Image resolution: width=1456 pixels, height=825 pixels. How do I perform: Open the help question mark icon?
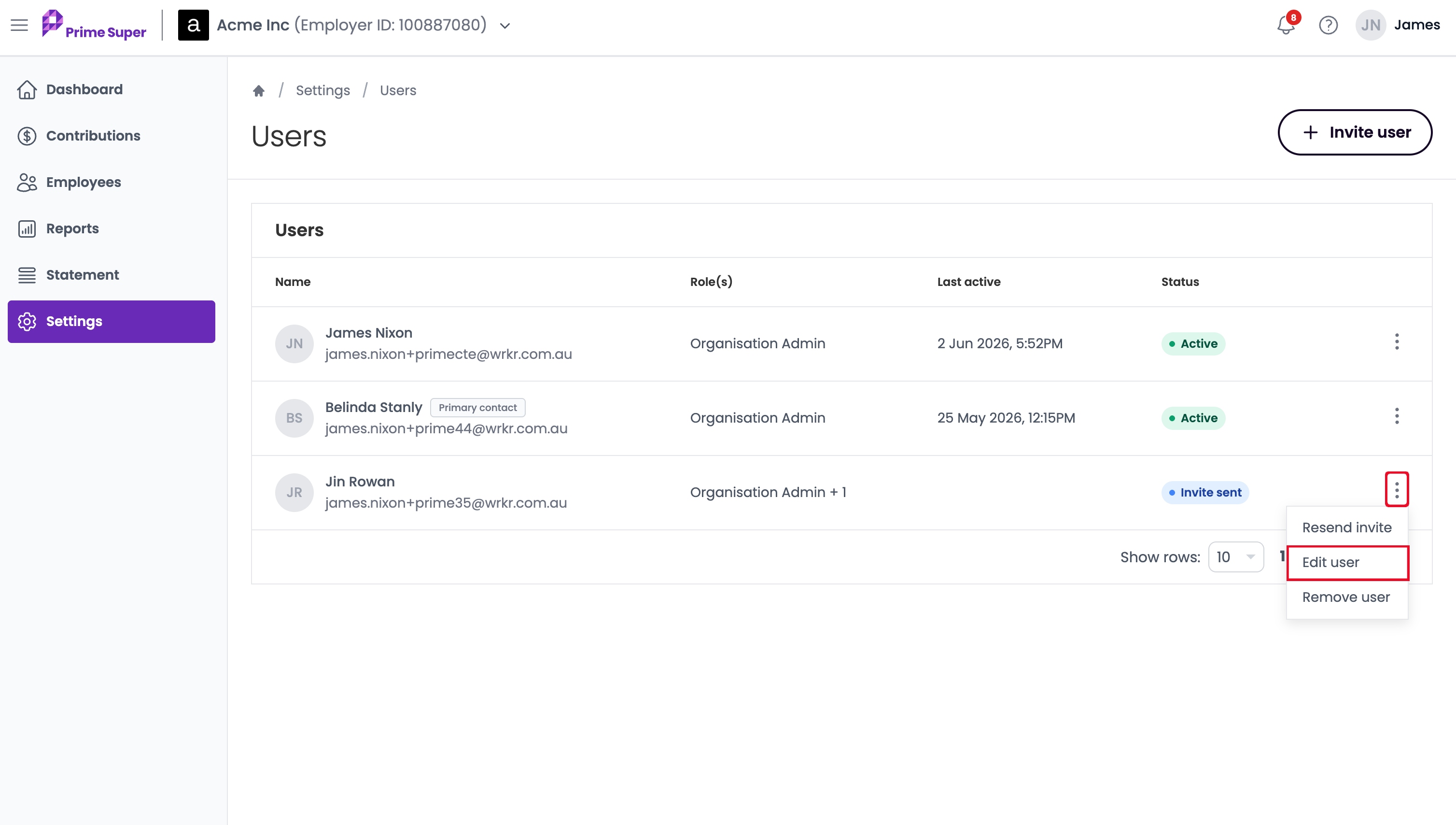1328,25
